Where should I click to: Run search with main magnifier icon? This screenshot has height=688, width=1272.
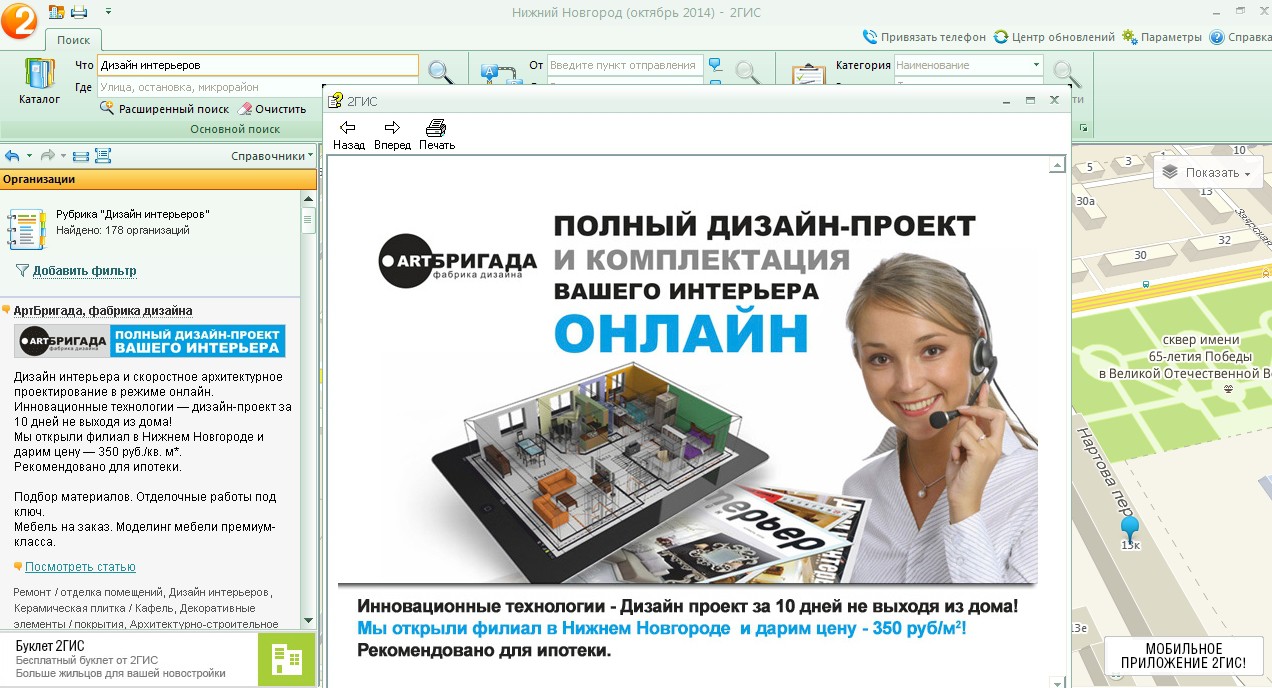point(440,72)
